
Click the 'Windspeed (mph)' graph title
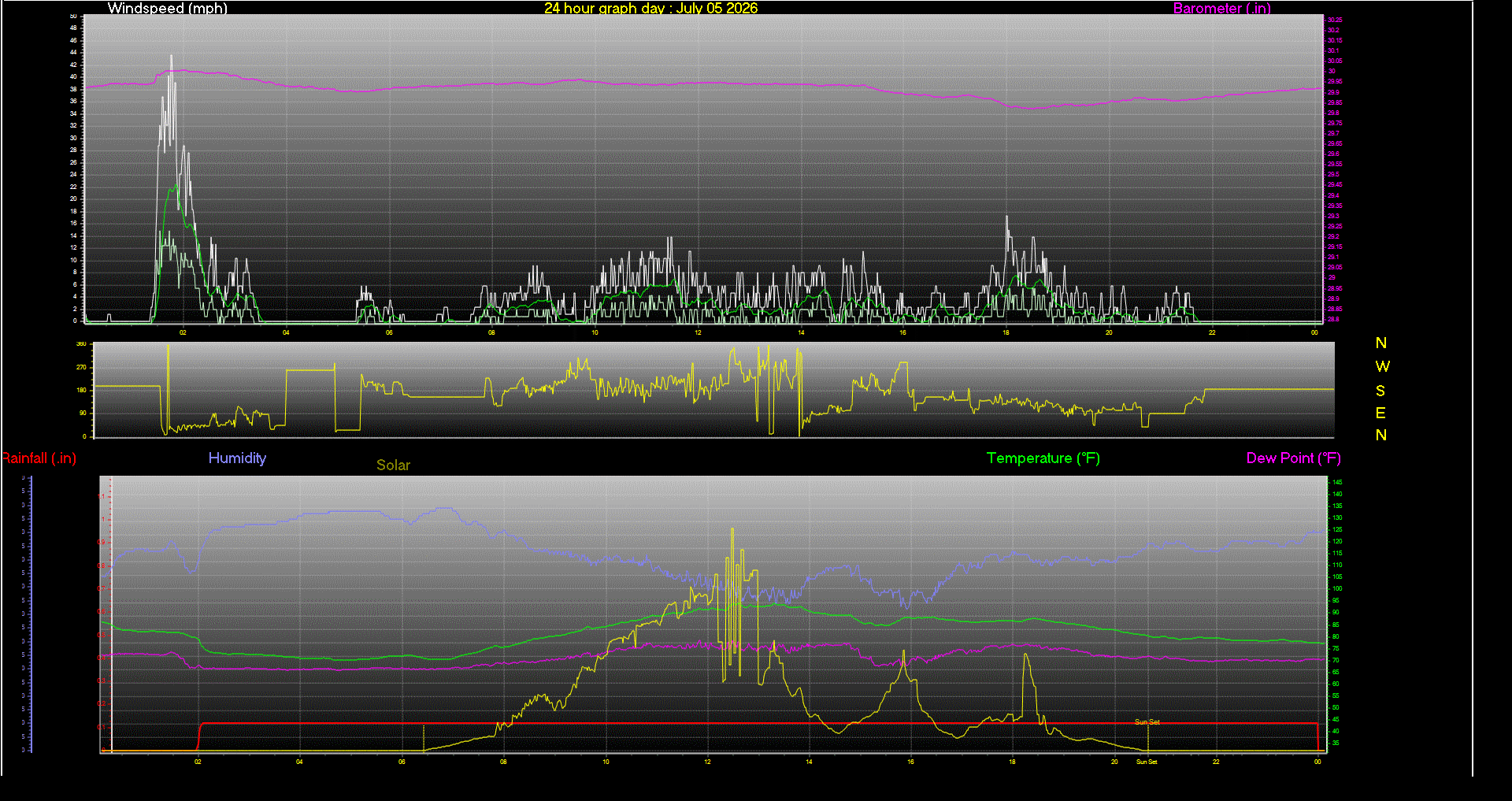coord(168,9)
